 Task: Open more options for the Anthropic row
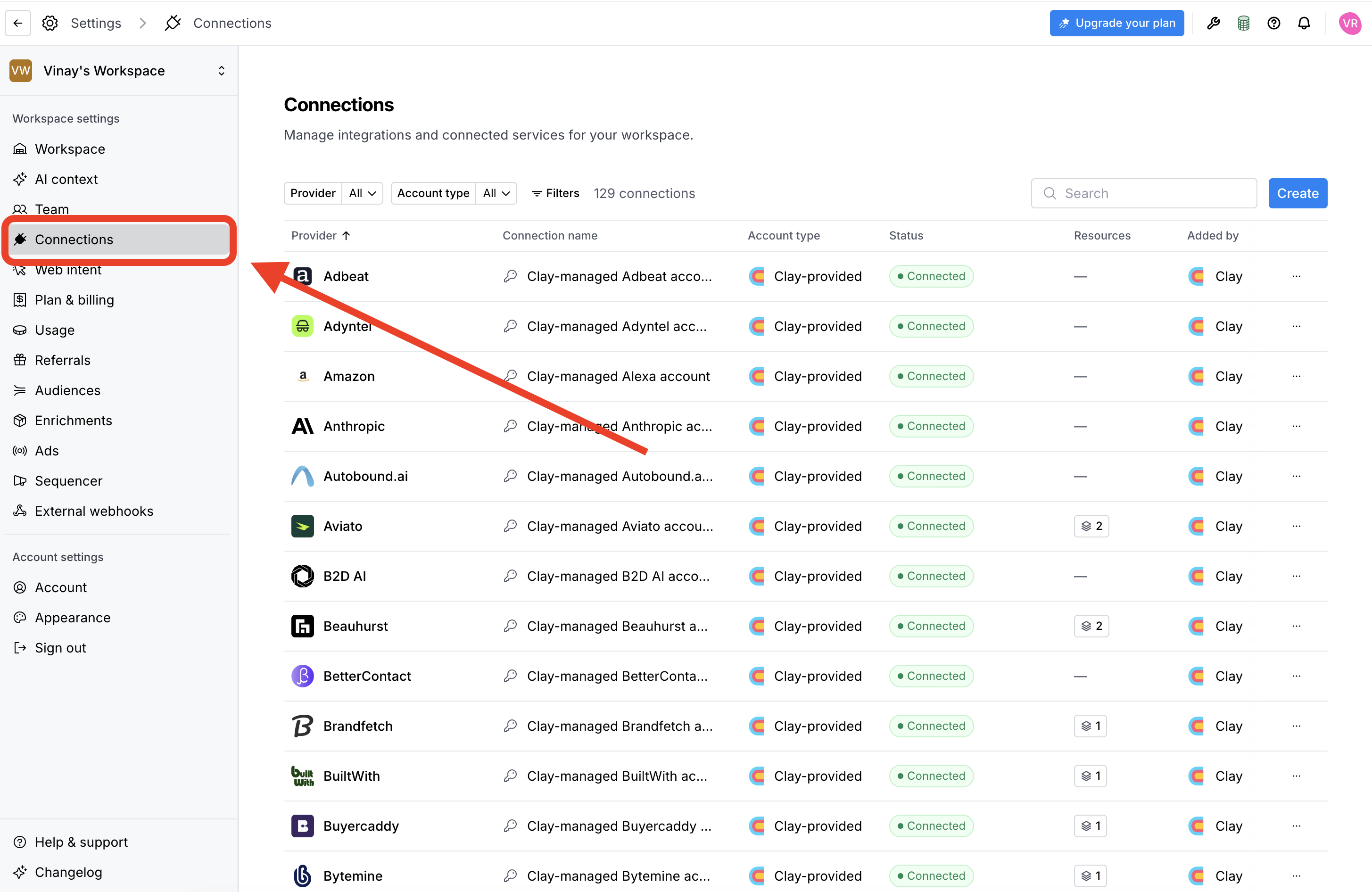[1297, 426]
